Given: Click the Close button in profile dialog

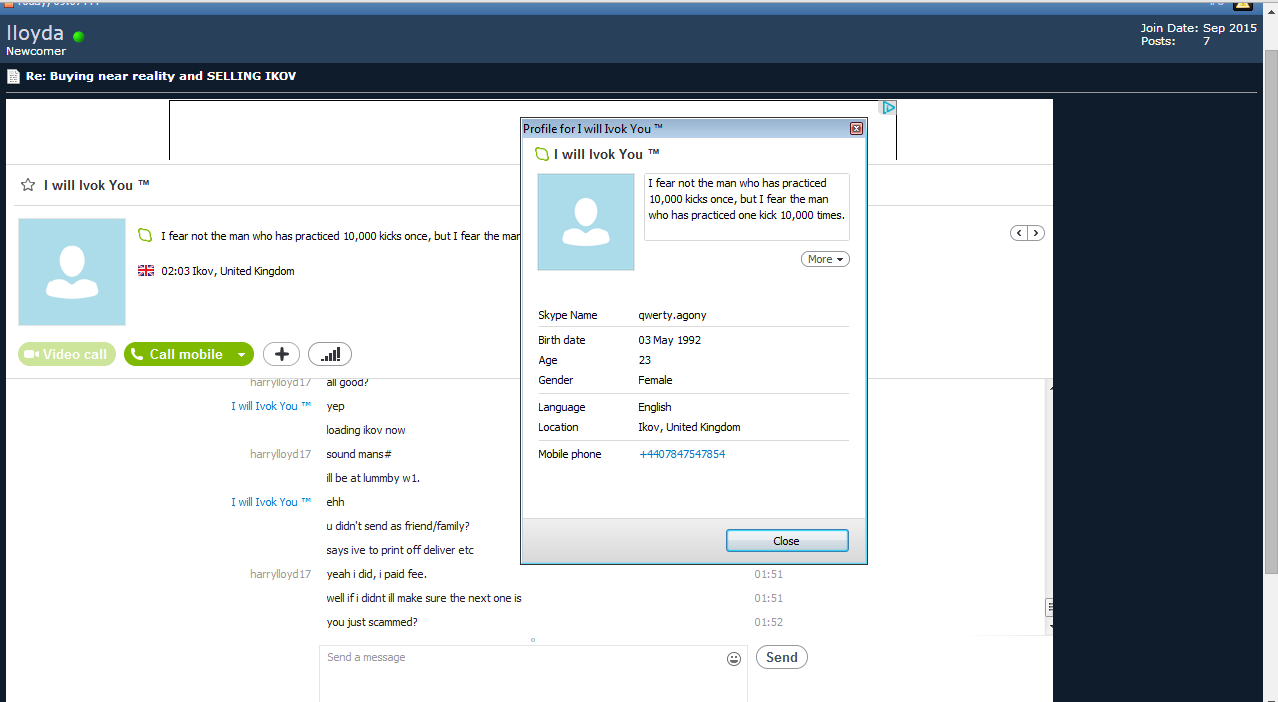Looking at the screenshot, I should pyautogui.click(x=787, y=541).
